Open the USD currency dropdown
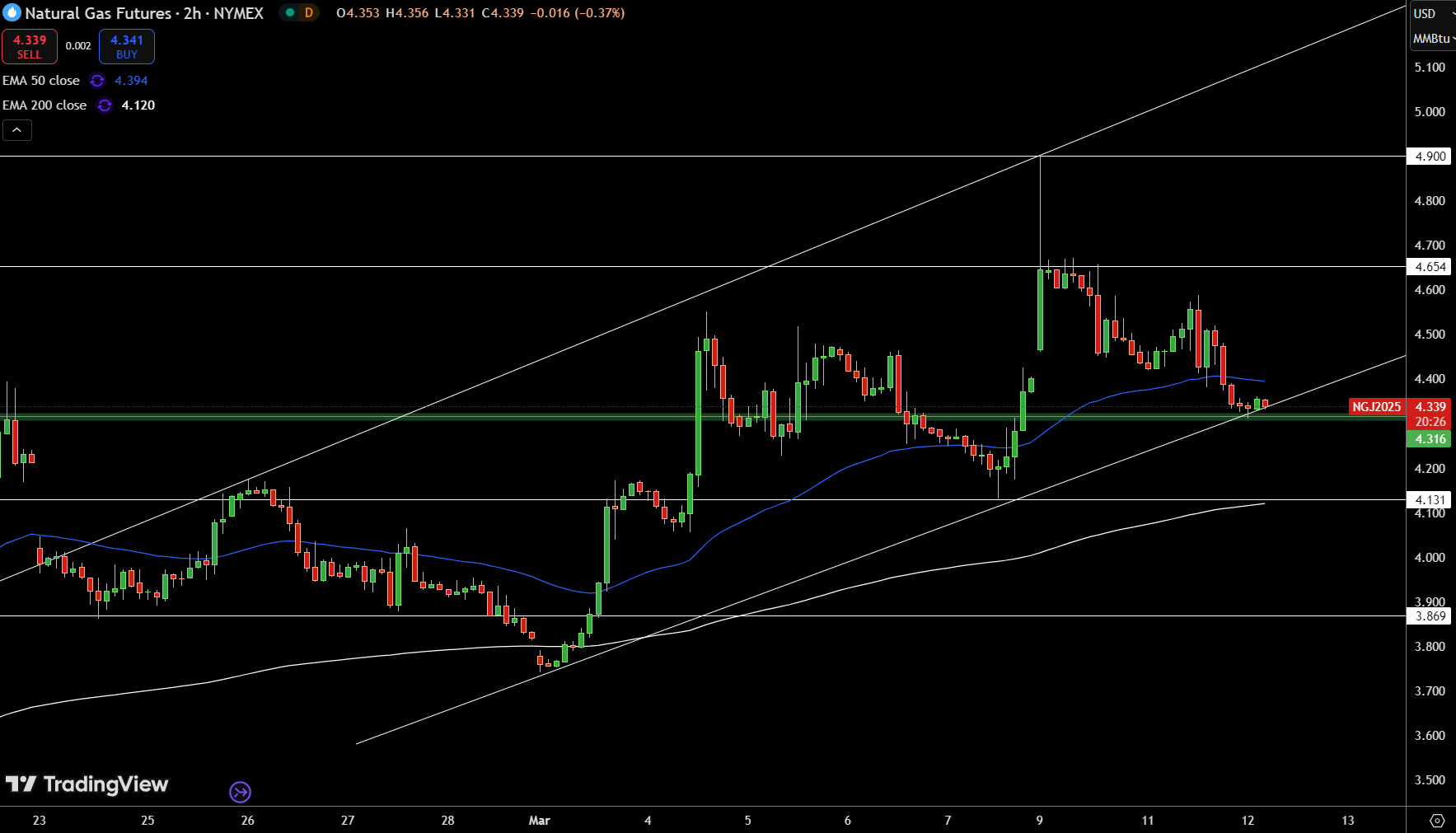1456x833 pixels. [1432, 14]
